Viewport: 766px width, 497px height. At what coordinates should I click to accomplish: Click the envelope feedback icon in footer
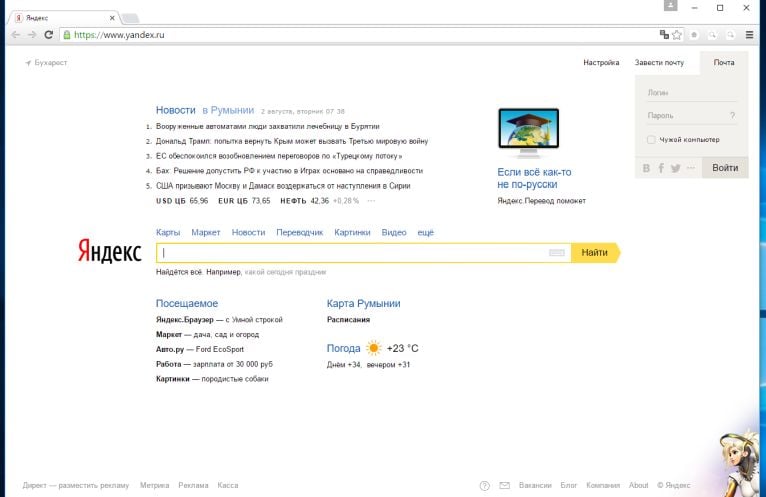click(505, 485)
